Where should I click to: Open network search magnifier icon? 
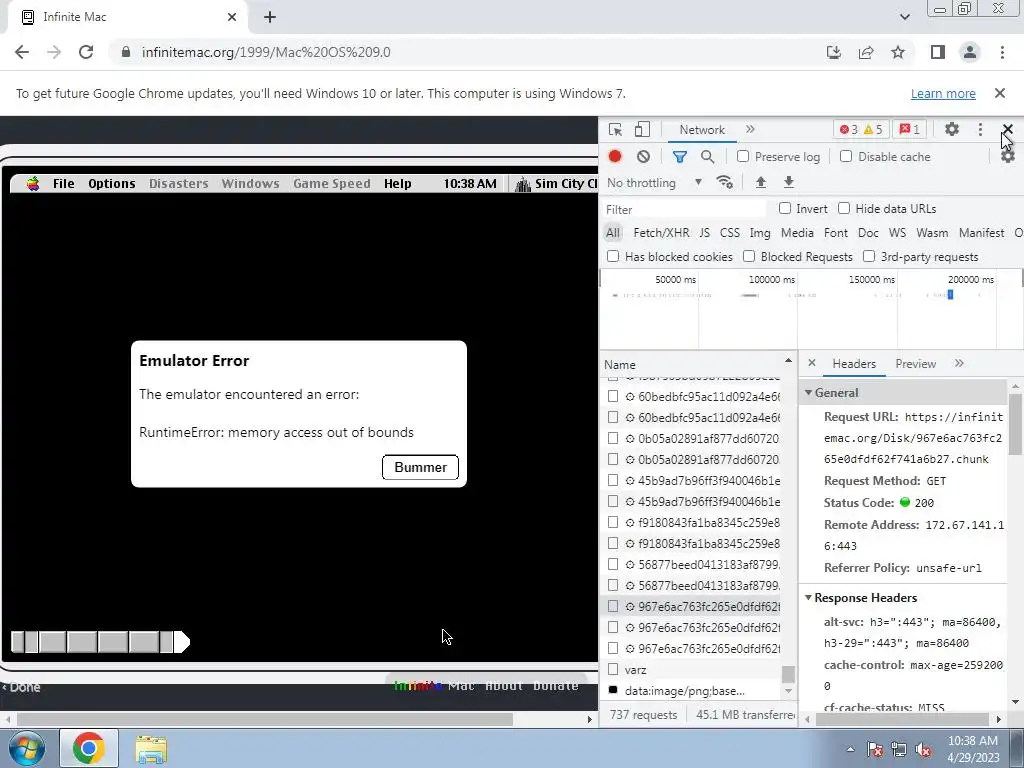[x=707, y=156]
